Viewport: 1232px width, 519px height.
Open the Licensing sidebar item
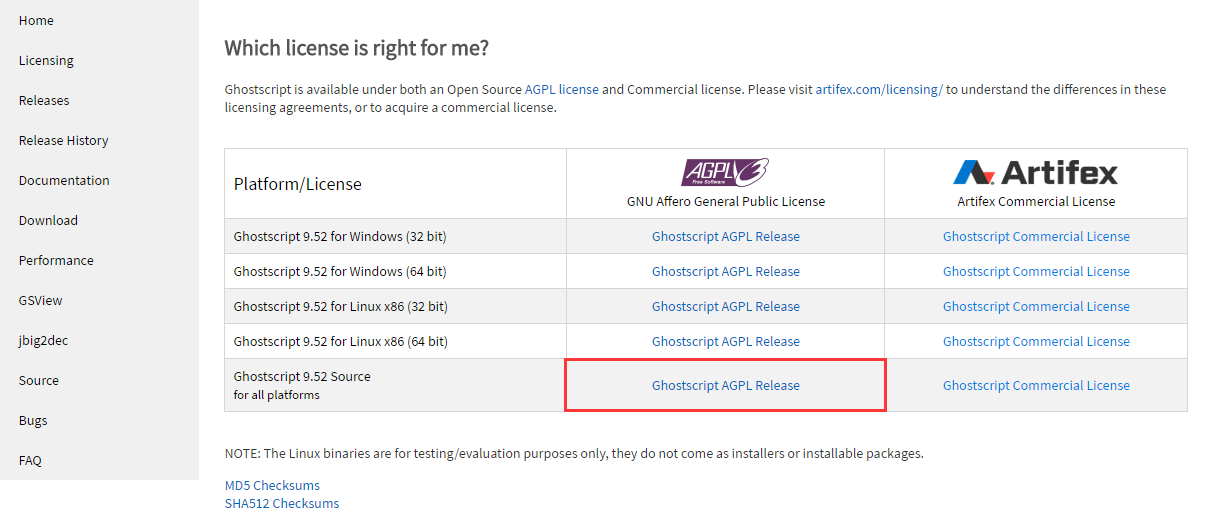46,60
